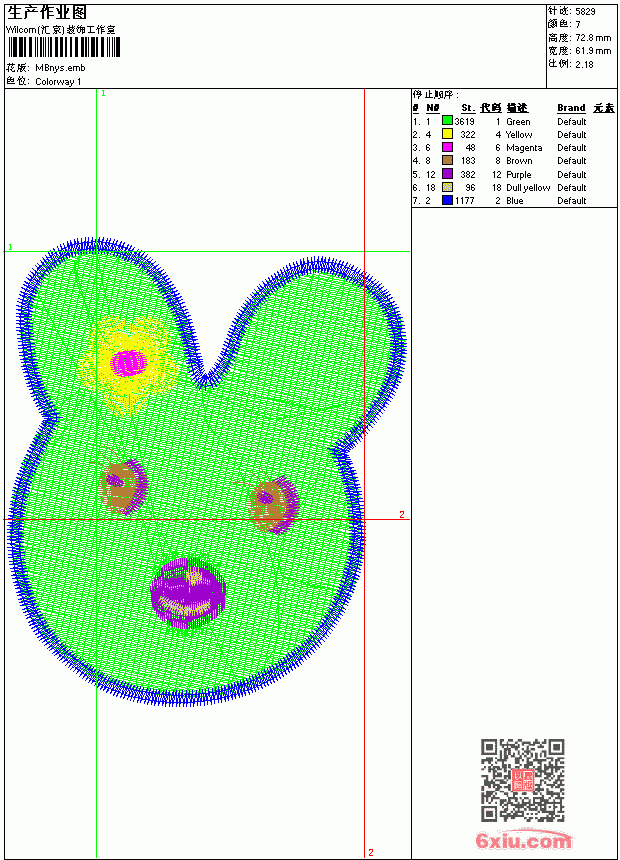Screen dimensions: 620x860
Task: Click the red number 2 guide marker at right
Action: 402,514
